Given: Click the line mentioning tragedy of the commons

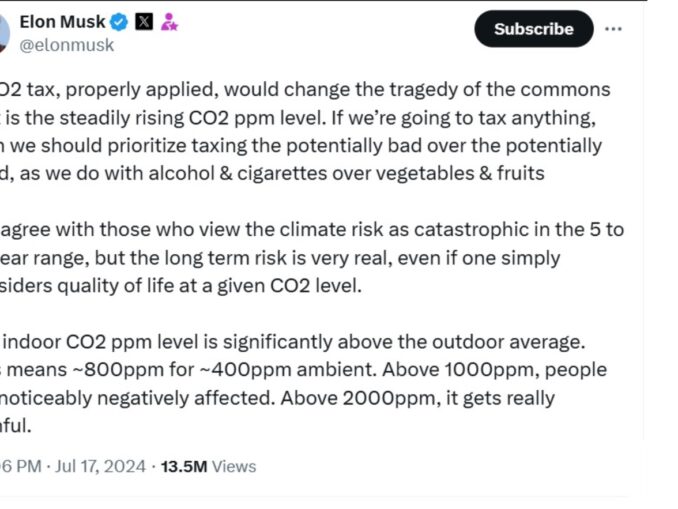Looking at the screenshot, I should 305,89.
